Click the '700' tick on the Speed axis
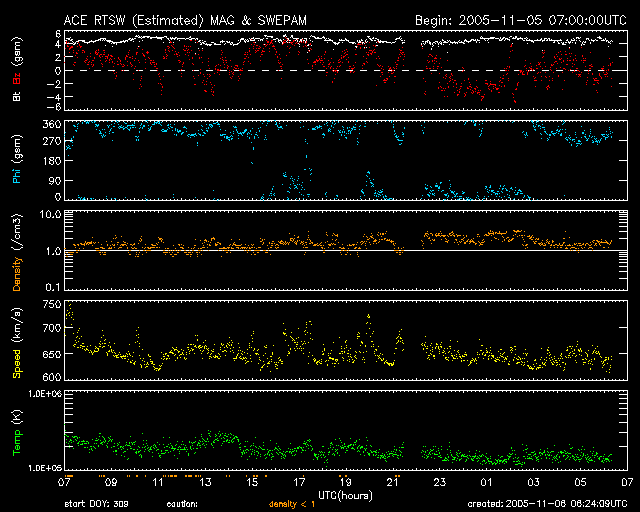Image resolution: width=640 pixels, height=512 pixels. tap(52, 328)
